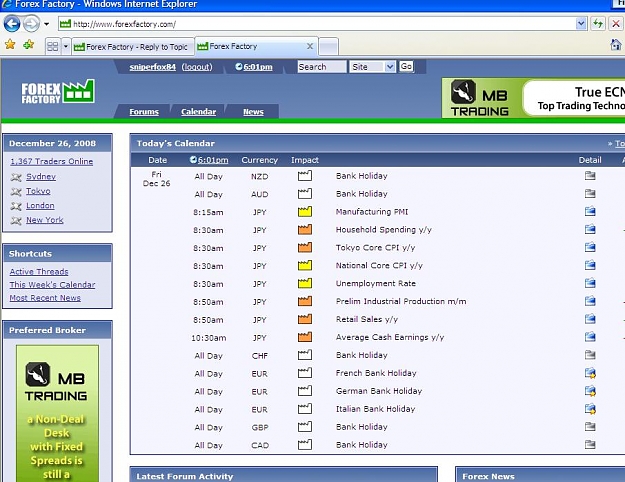Click the browser Back arrow button
625x482 pixels.
tap(12, 24)
